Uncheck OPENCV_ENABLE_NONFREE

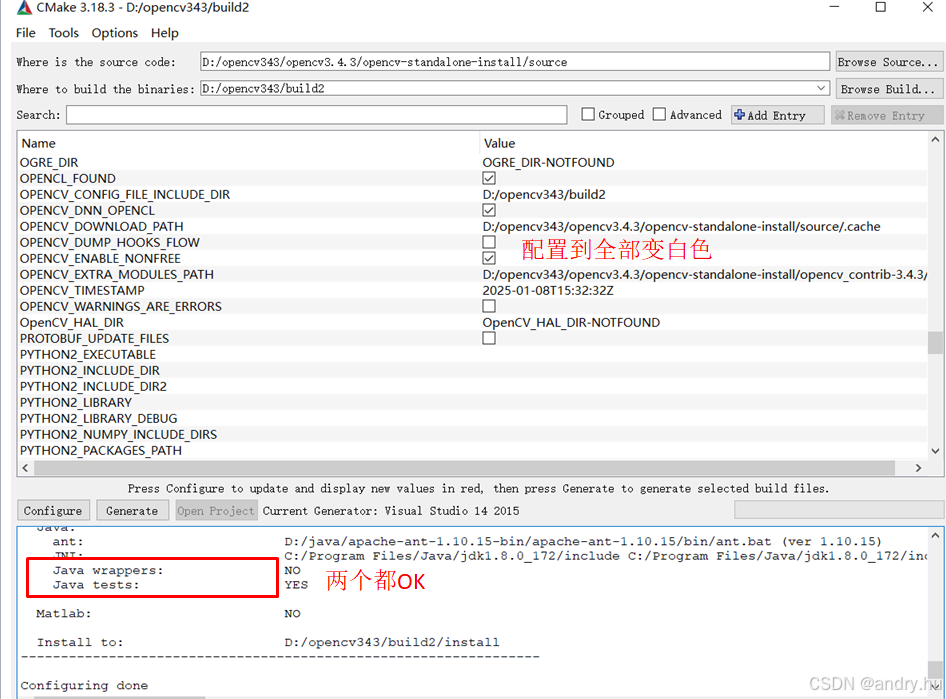click(489, 258)
